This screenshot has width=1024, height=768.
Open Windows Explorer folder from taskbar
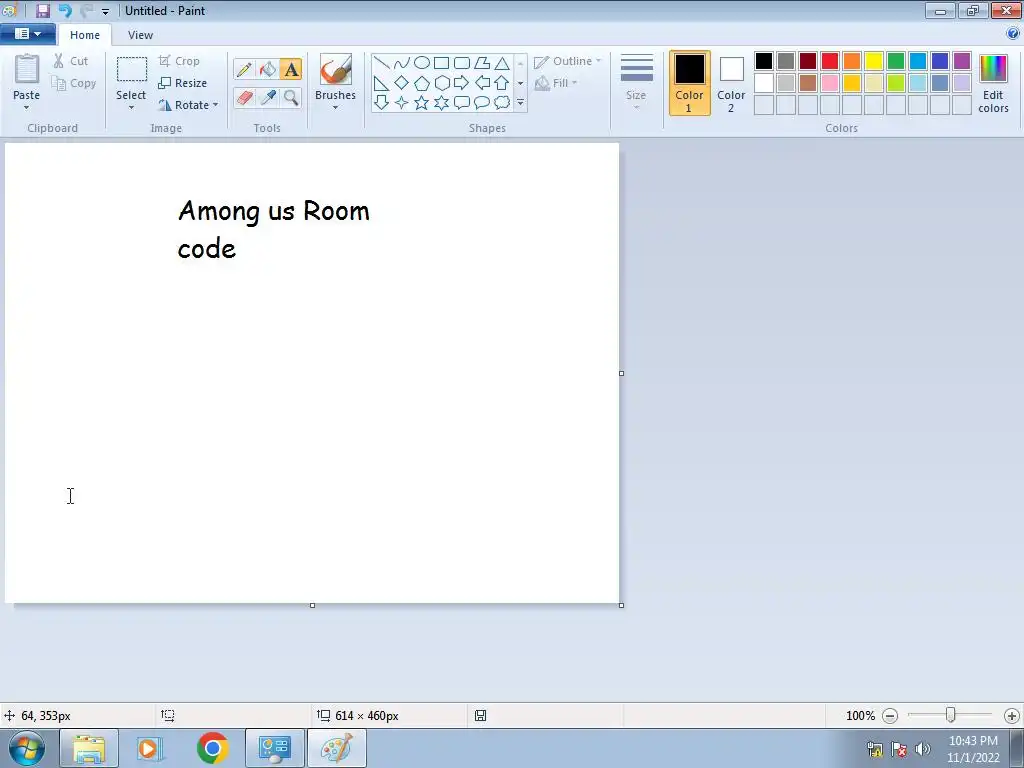tap(89, 748)
